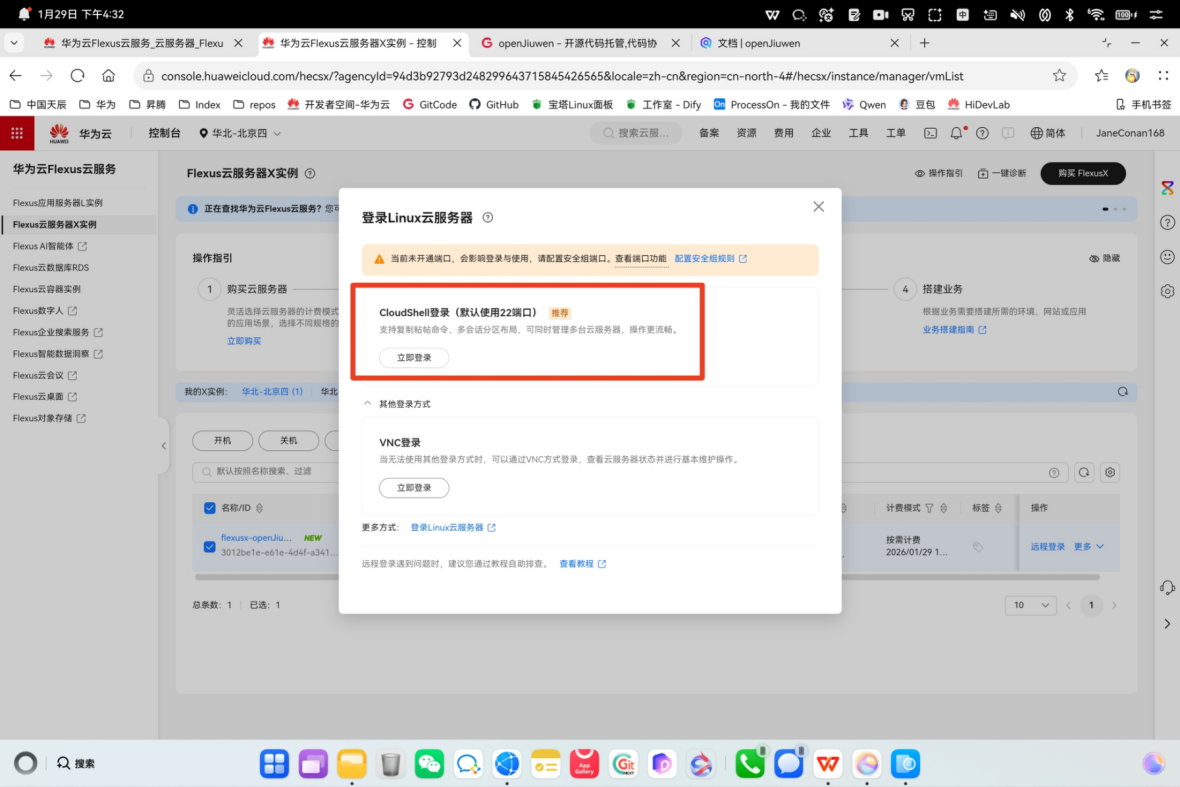Reload the browser page
Viewport: 1180px width, 787px height.
78,75
